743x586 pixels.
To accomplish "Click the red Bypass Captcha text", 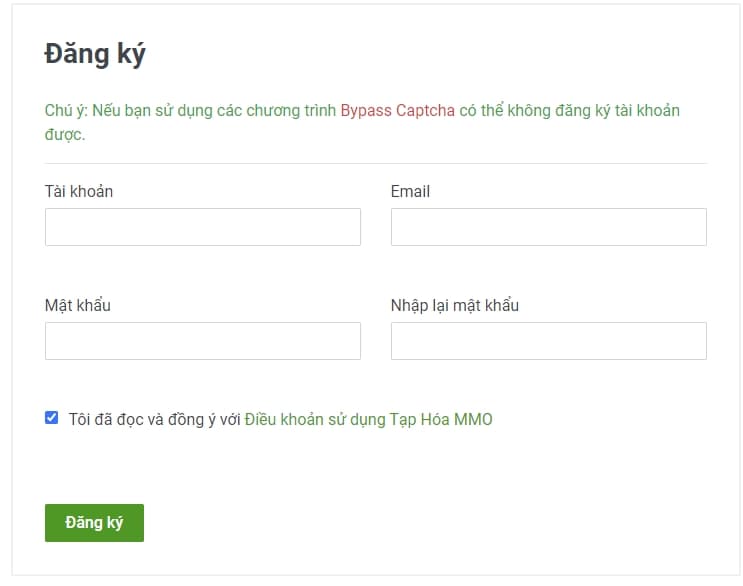I will 398,110.
